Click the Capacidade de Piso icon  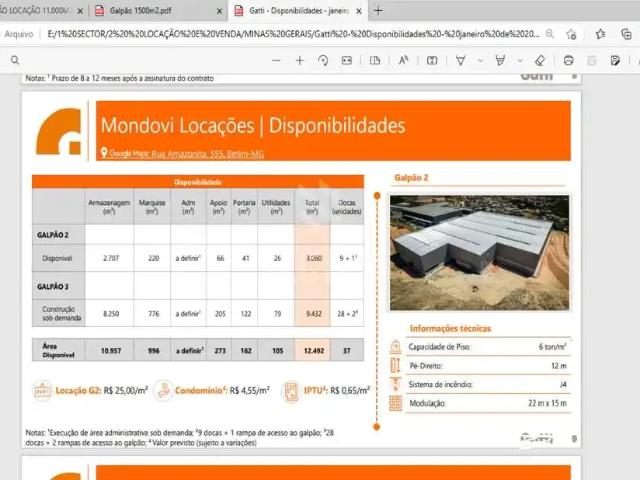tap(395, 347)
